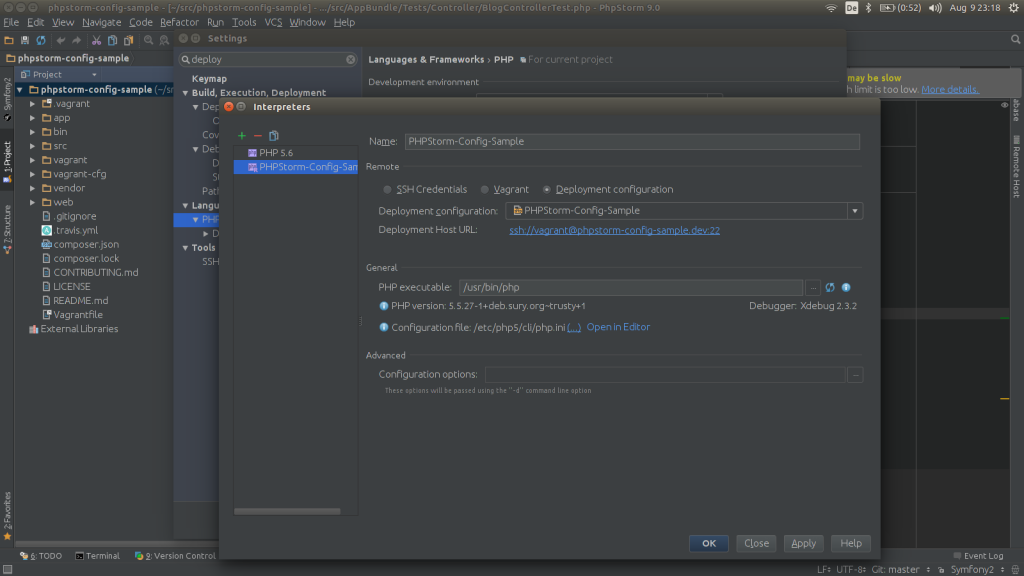Expand the src folder in project tree
This screenshot has width=1024, height=576.
tap(33, 146)
